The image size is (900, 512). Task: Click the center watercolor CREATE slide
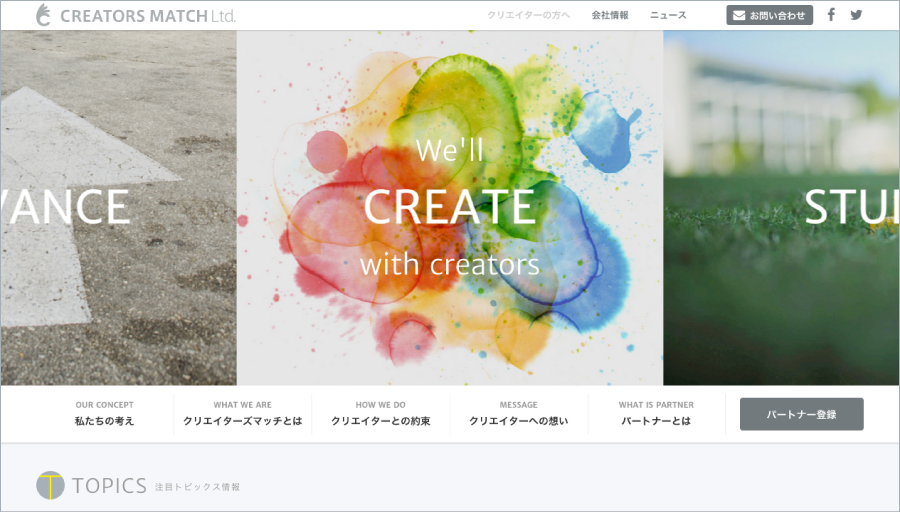coord(449,207)
